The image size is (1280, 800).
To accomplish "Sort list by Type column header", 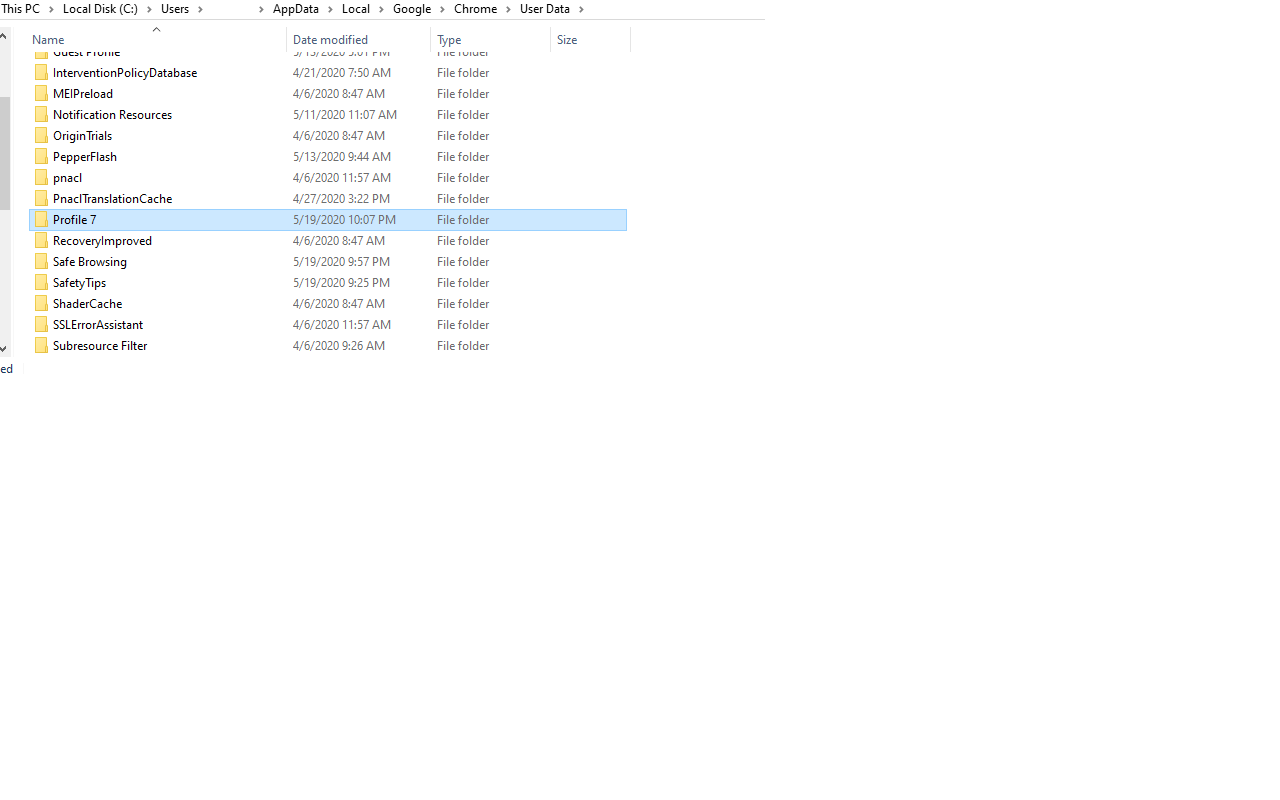I will pyautogui.click(x=449, y=40).
